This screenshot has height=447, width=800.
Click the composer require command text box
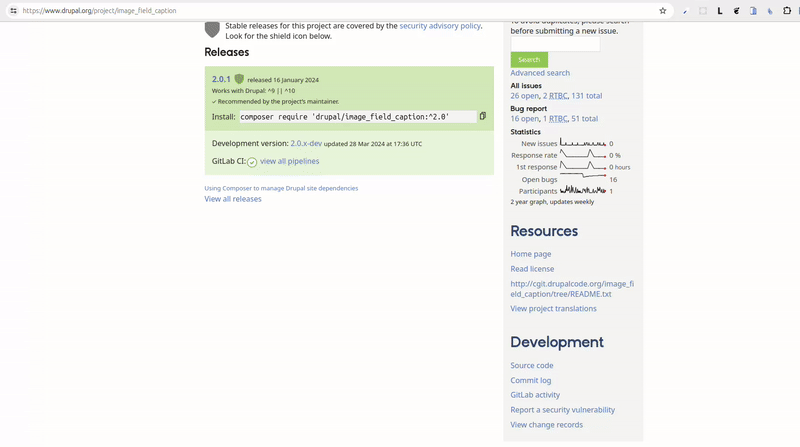tap(358, 117)
